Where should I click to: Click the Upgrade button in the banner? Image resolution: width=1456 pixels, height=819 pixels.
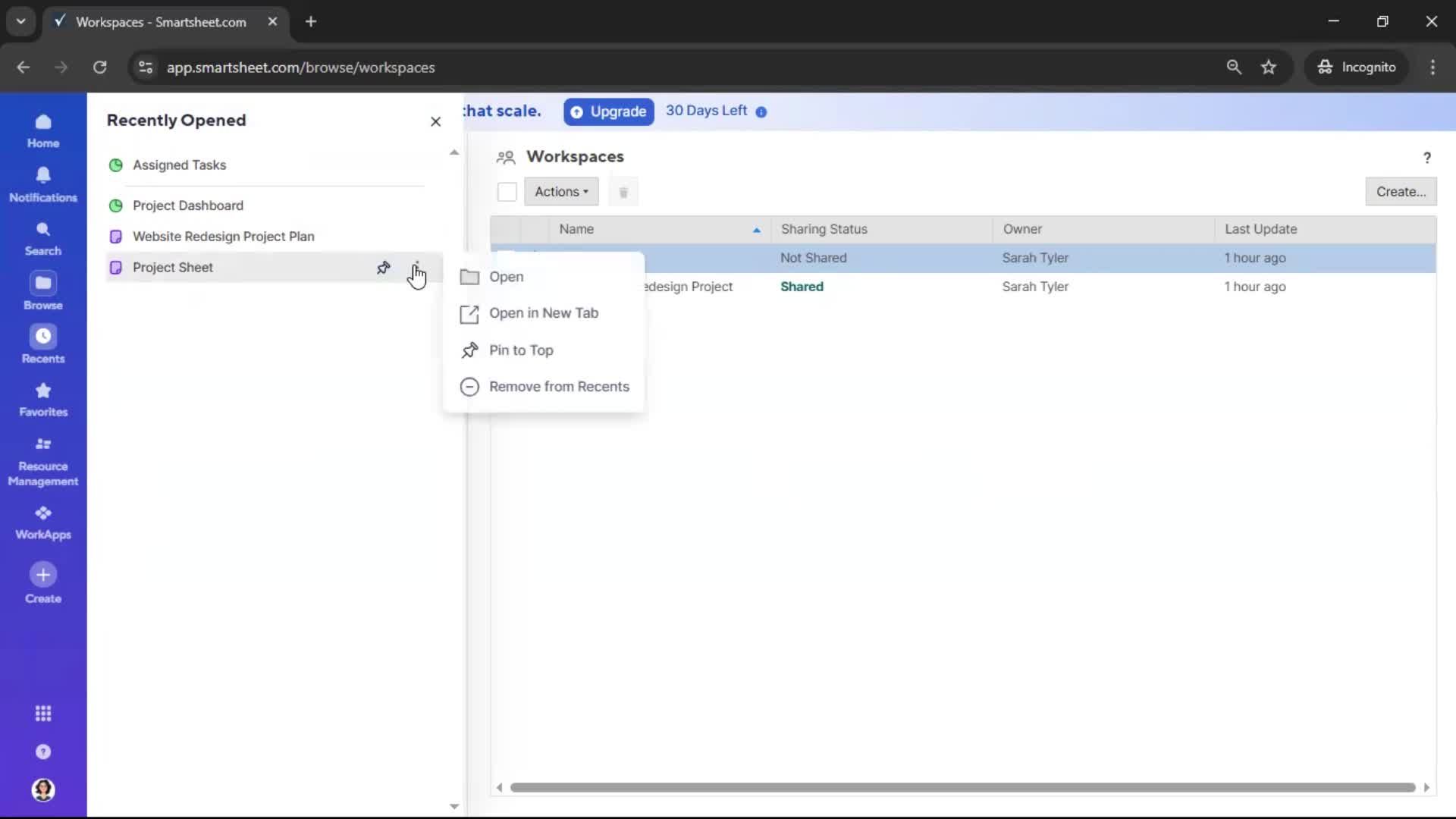pos(608,111)
